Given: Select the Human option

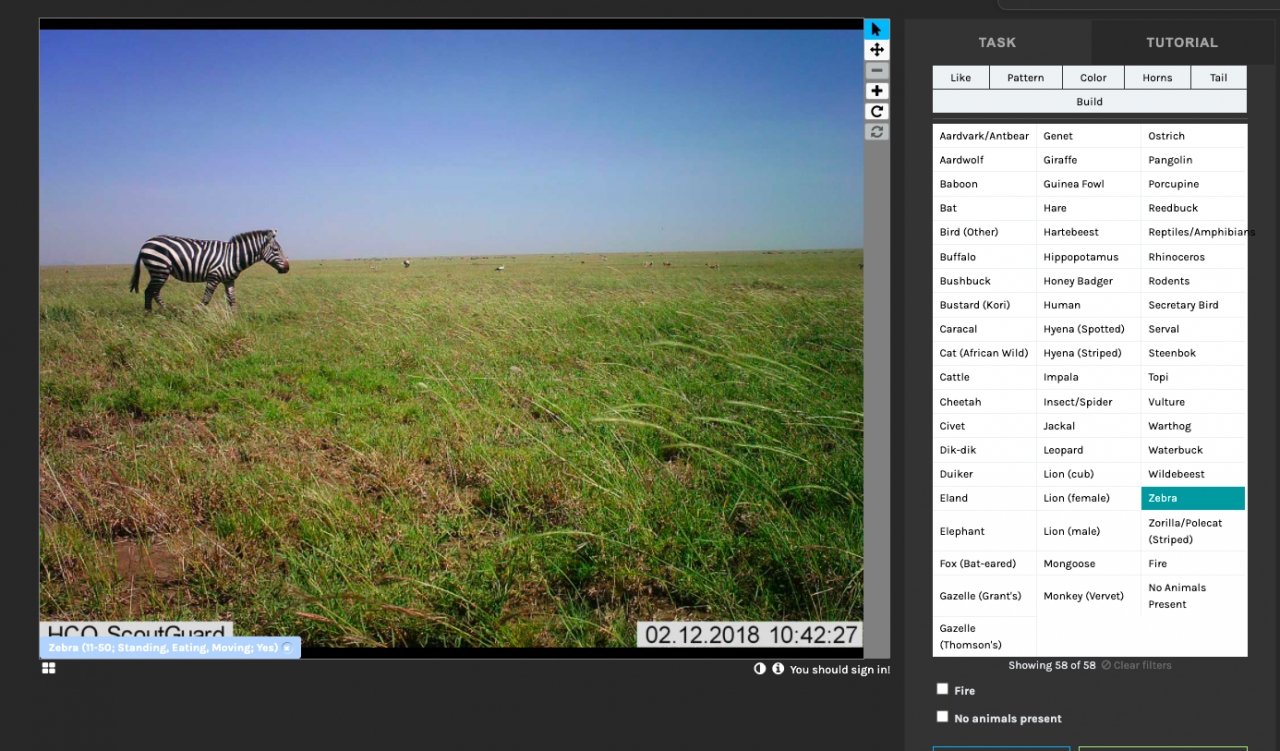Looking at the screenshot, I should (x=1088, y=305).
